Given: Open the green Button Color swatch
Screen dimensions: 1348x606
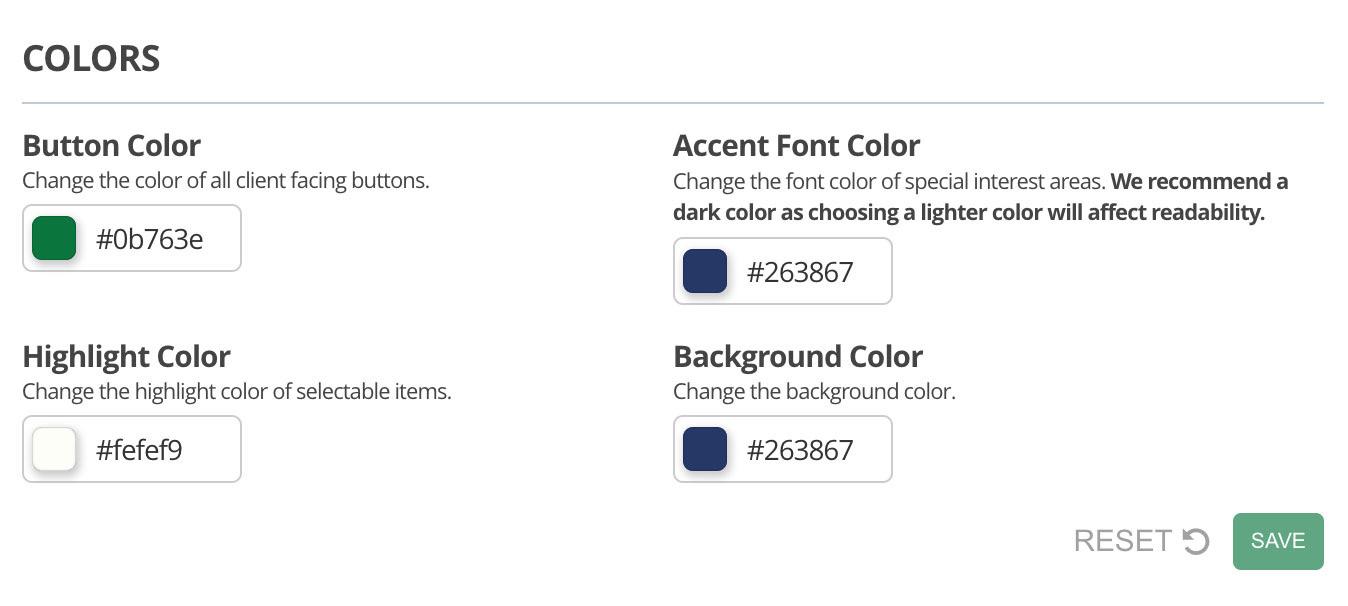Looking at the screenshot, I should [x=54, y=238].
